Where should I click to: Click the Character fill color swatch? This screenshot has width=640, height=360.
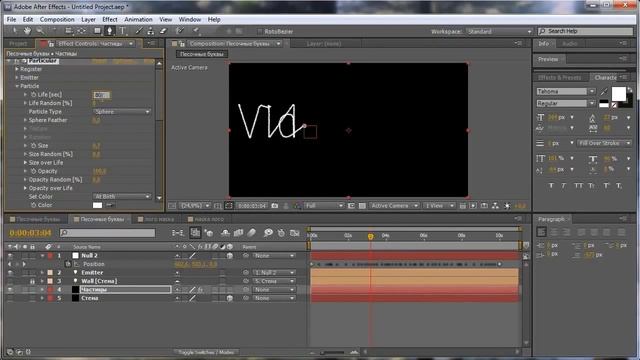tap(618, 94)
